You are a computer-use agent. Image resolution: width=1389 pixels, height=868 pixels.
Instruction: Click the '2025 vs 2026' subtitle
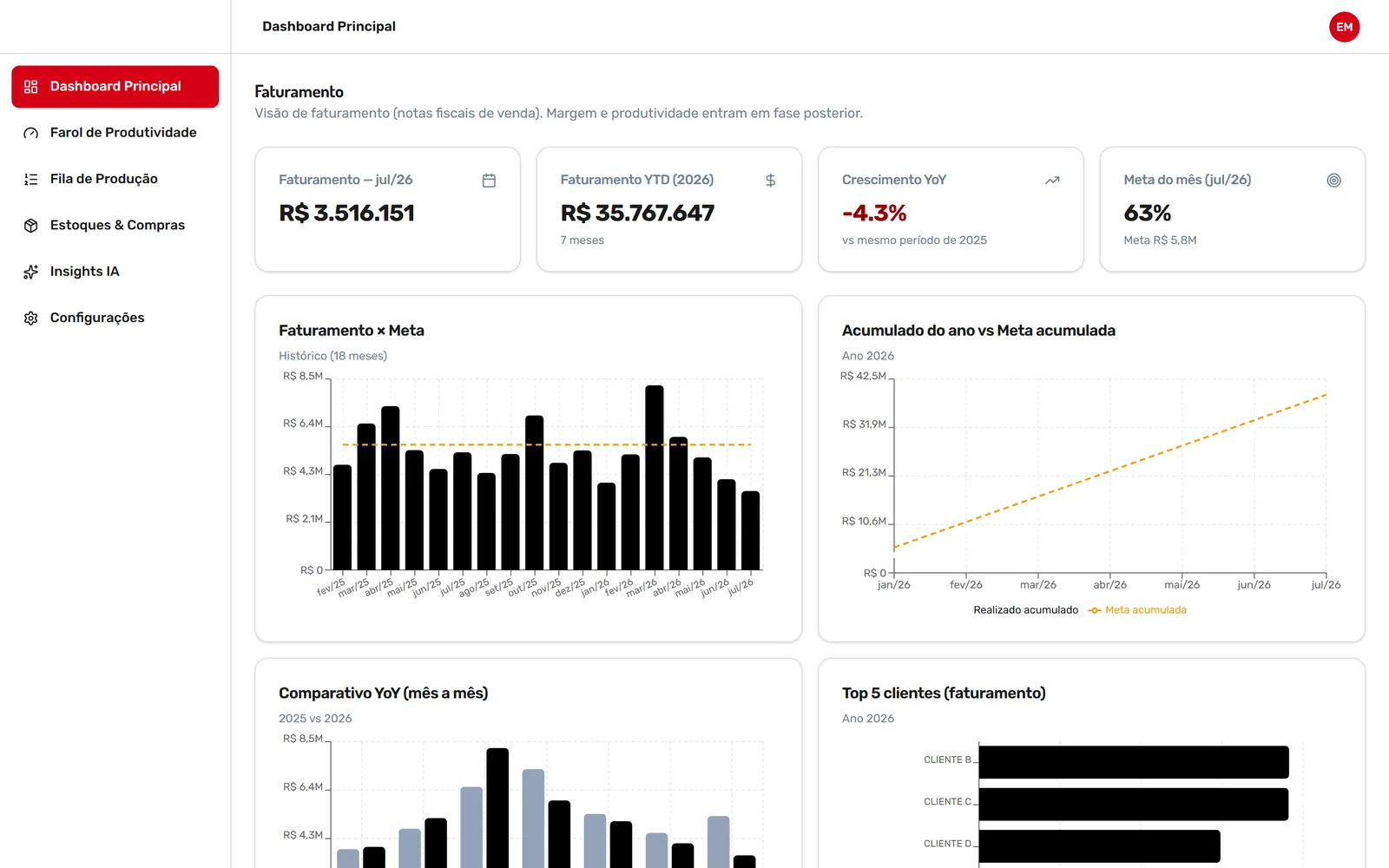pos(315,719)
